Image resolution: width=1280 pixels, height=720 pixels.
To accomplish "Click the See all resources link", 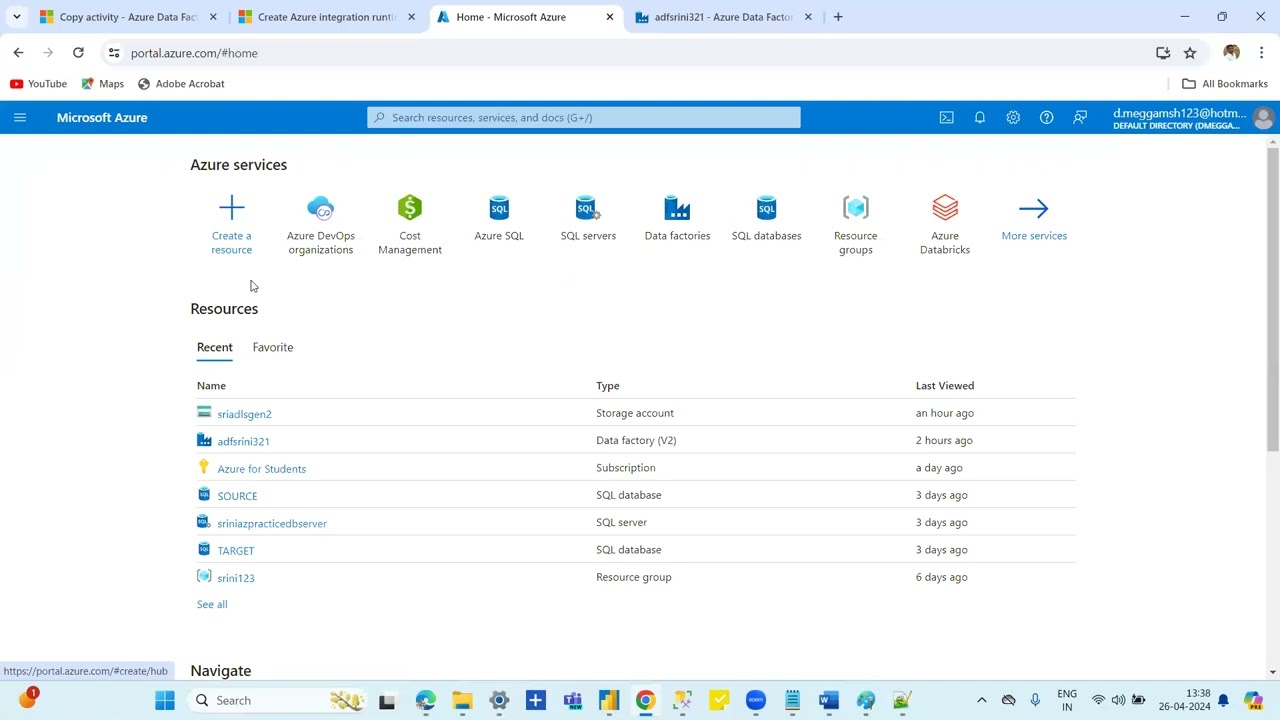I will pyautogui.click(x=212, y=604).
